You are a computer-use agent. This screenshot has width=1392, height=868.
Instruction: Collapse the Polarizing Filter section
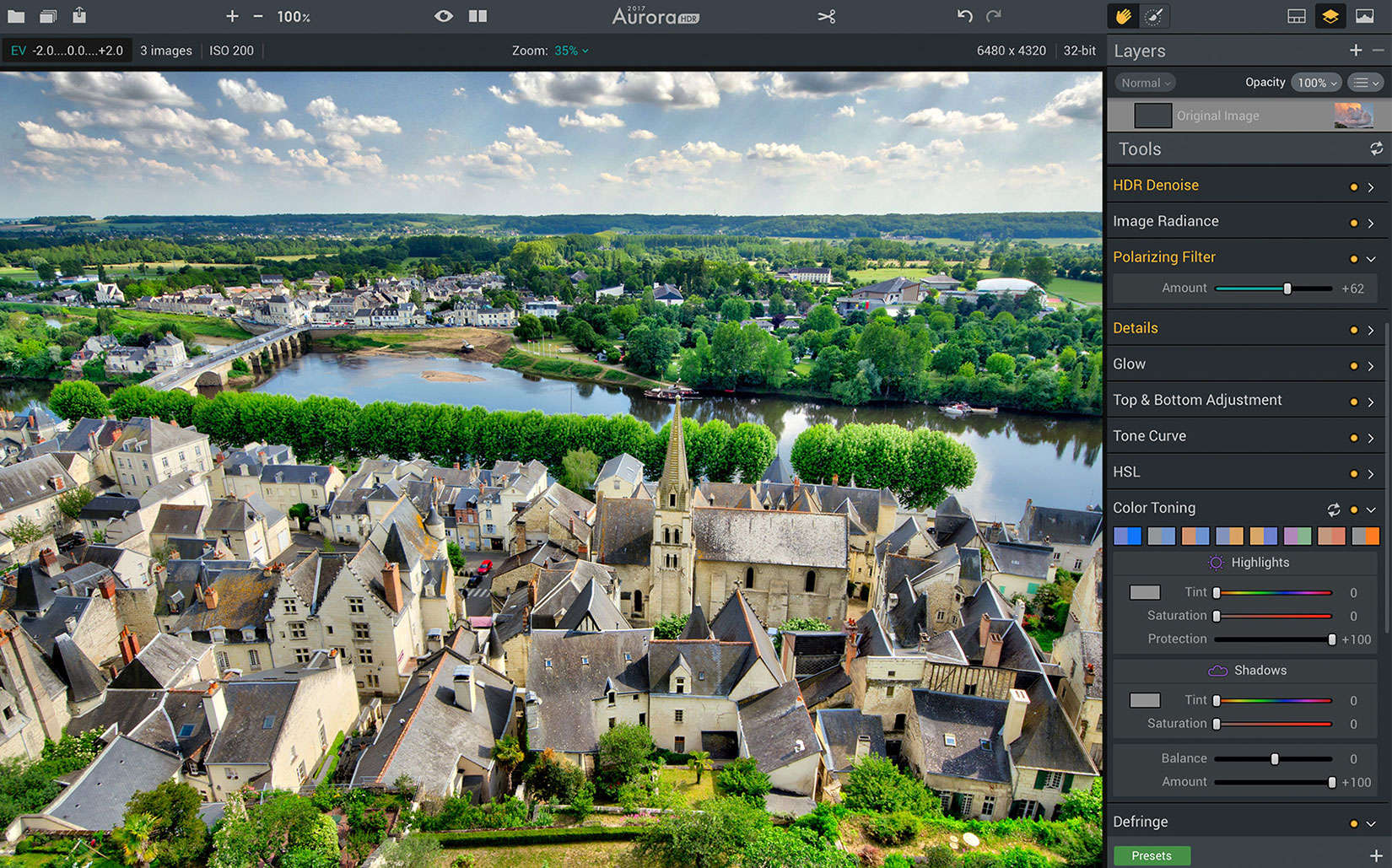(1368, 258)
